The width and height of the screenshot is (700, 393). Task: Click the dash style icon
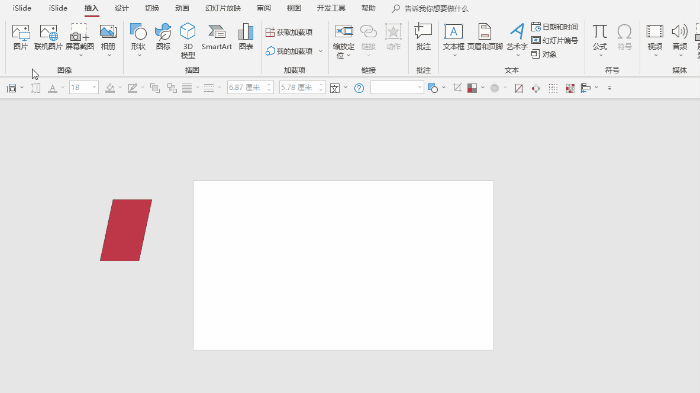click(x=208, y=88)
